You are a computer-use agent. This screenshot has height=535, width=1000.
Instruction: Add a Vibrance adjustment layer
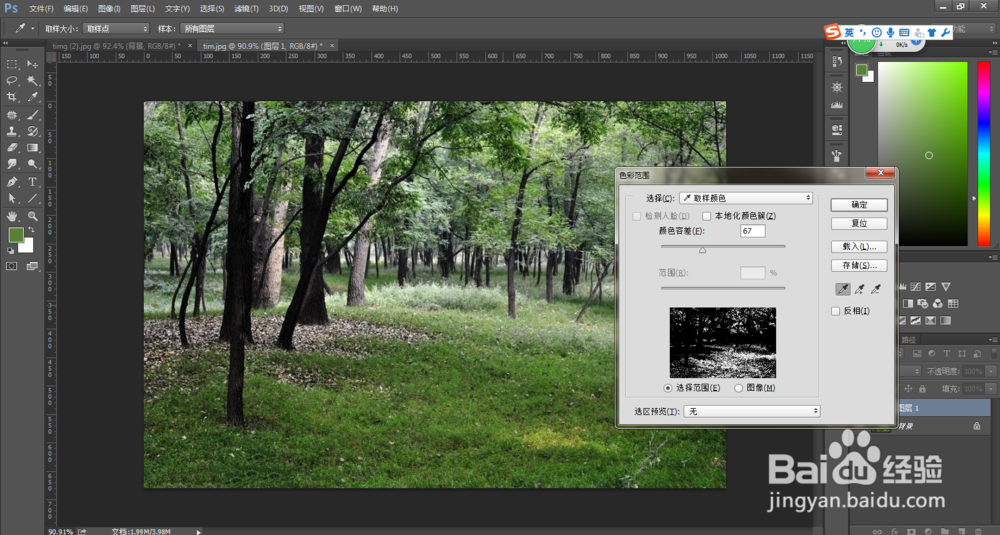(946, 287)
